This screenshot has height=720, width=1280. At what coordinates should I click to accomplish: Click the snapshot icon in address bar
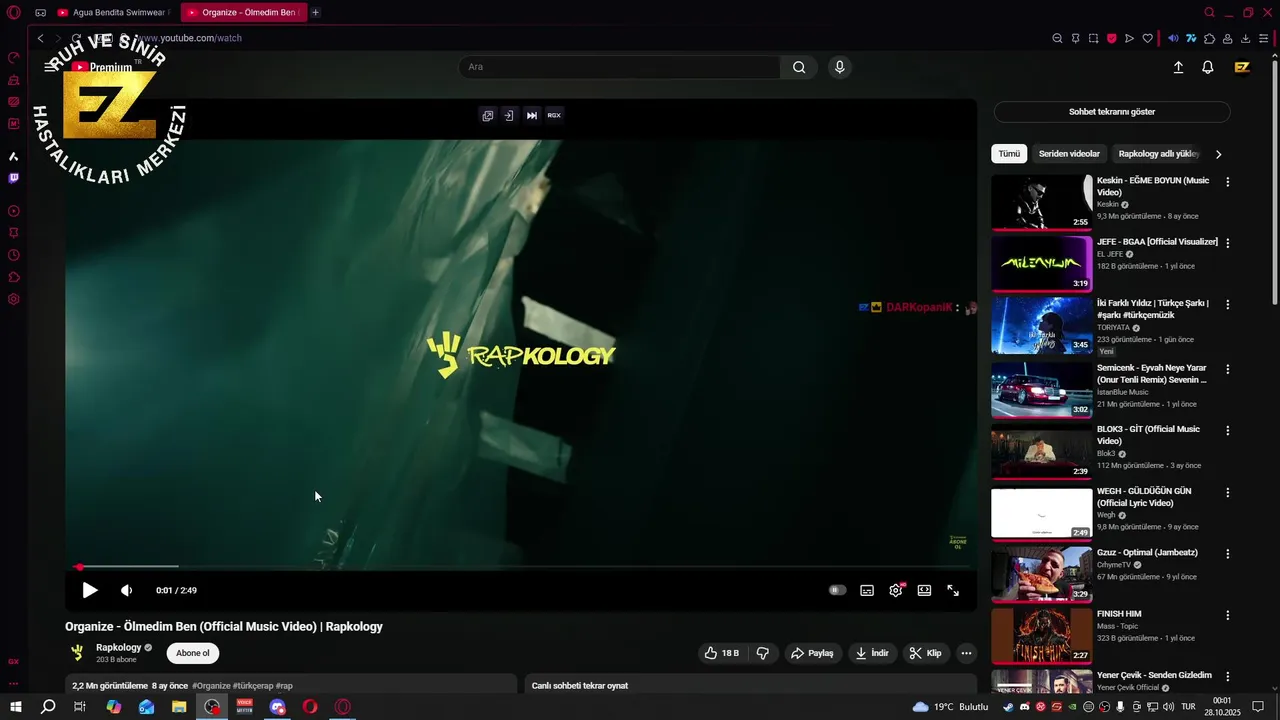[1094, 39]
